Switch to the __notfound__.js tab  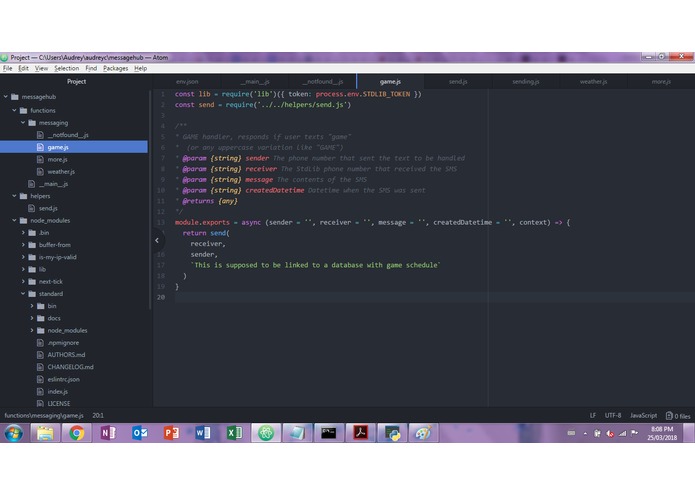click(323, 82)
